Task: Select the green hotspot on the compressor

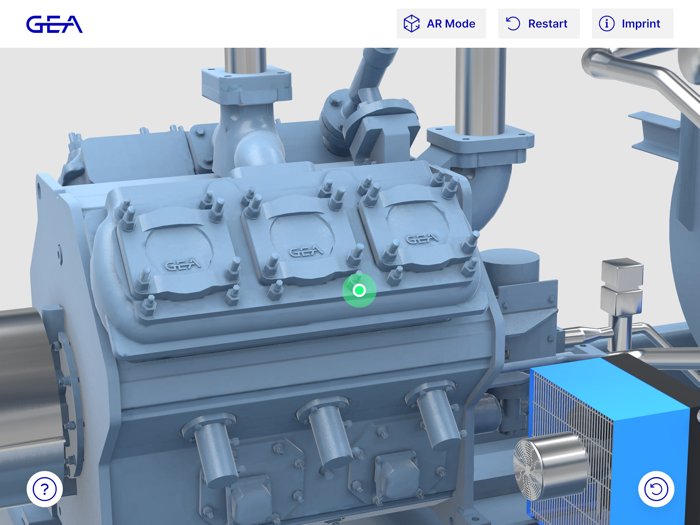Action: [x=359, y=291]
